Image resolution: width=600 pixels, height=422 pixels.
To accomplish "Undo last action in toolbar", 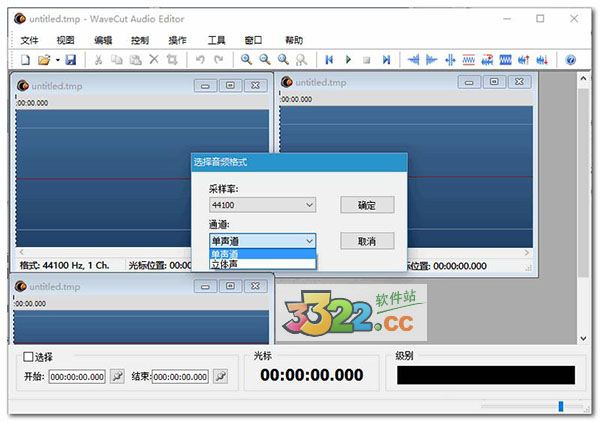I will click(200, 60).
